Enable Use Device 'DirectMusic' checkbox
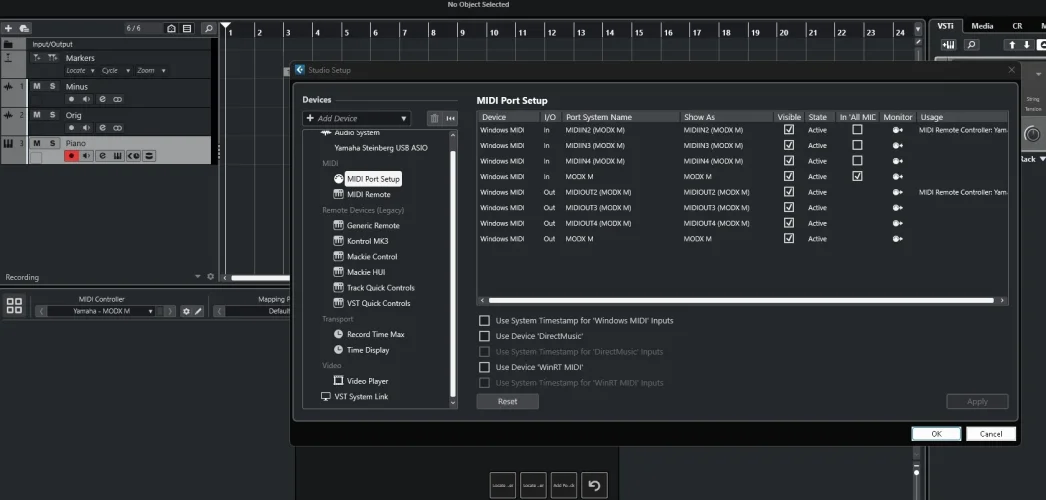The height and width of the screenshot is (500, 1046). click(x=484, y=336)
